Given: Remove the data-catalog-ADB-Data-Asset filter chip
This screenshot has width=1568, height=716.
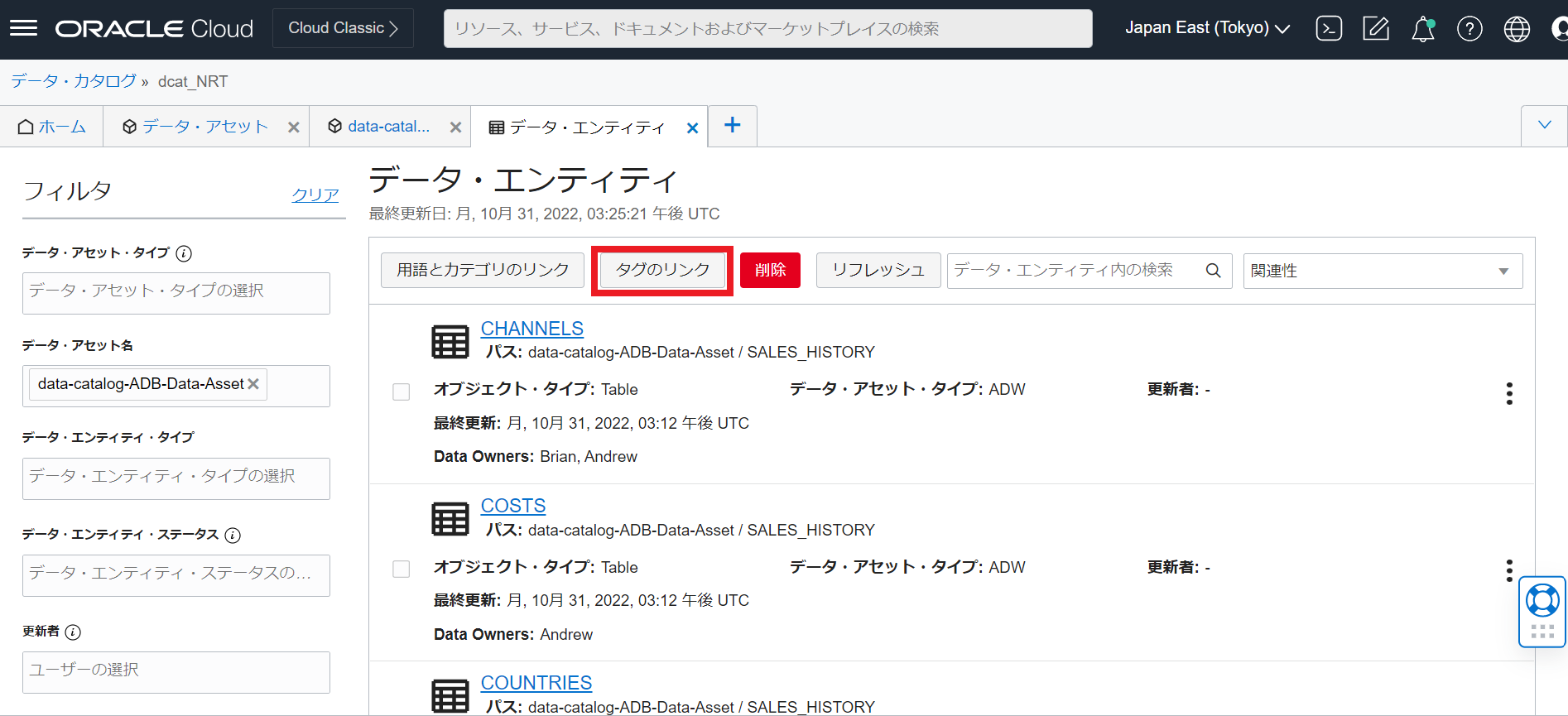Looking at the screenshot, I should [253, 384].
